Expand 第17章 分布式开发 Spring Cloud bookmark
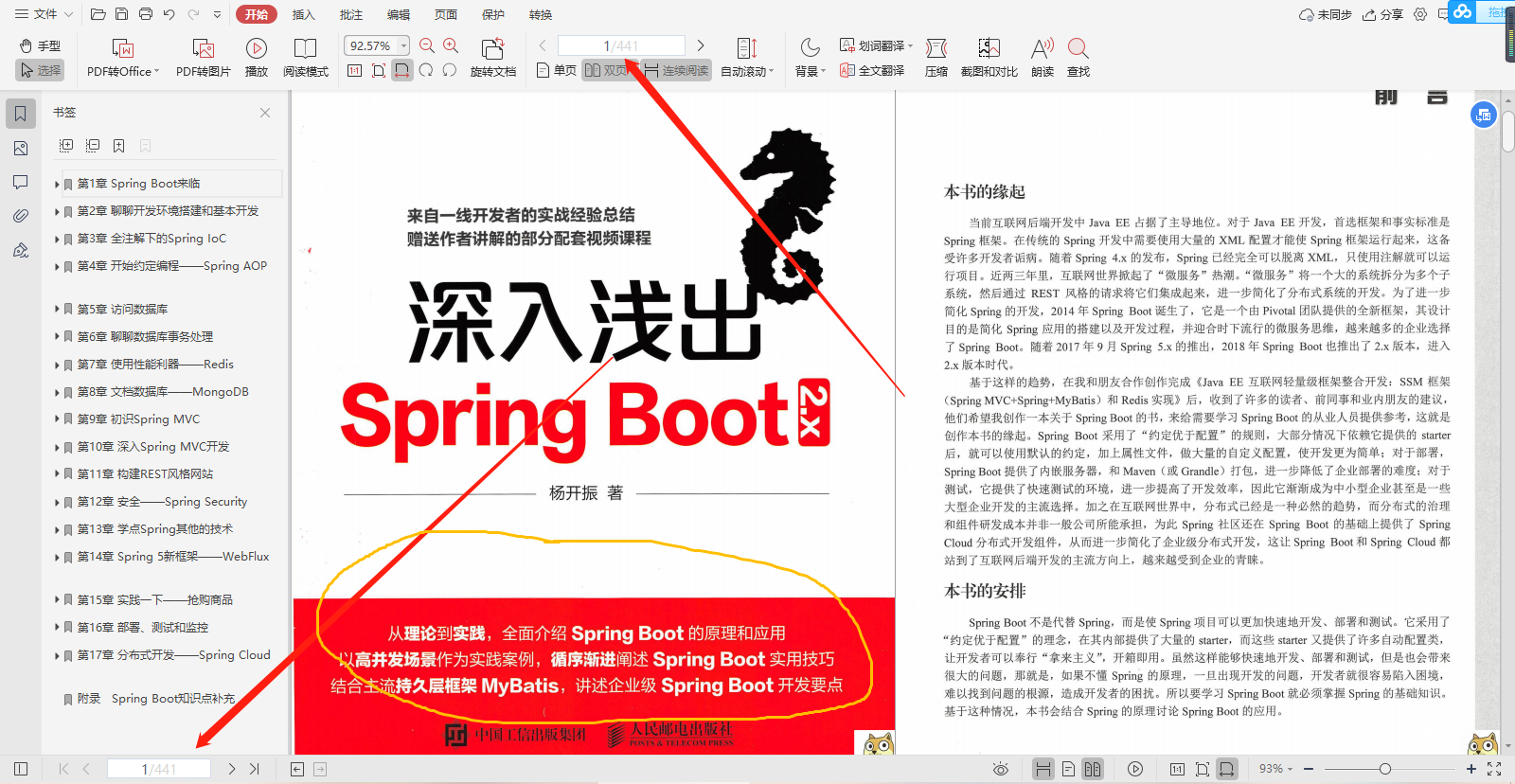1515x784 pixels. [57, 655]
